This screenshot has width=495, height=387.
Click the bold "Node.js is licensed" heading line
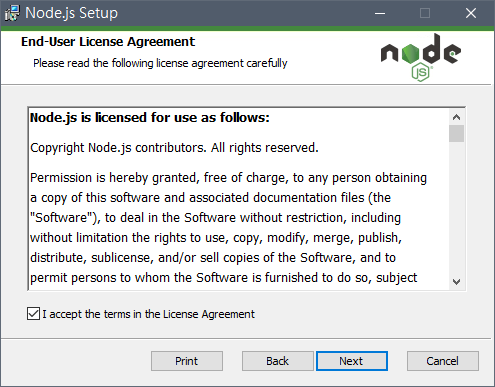point(150,118)
